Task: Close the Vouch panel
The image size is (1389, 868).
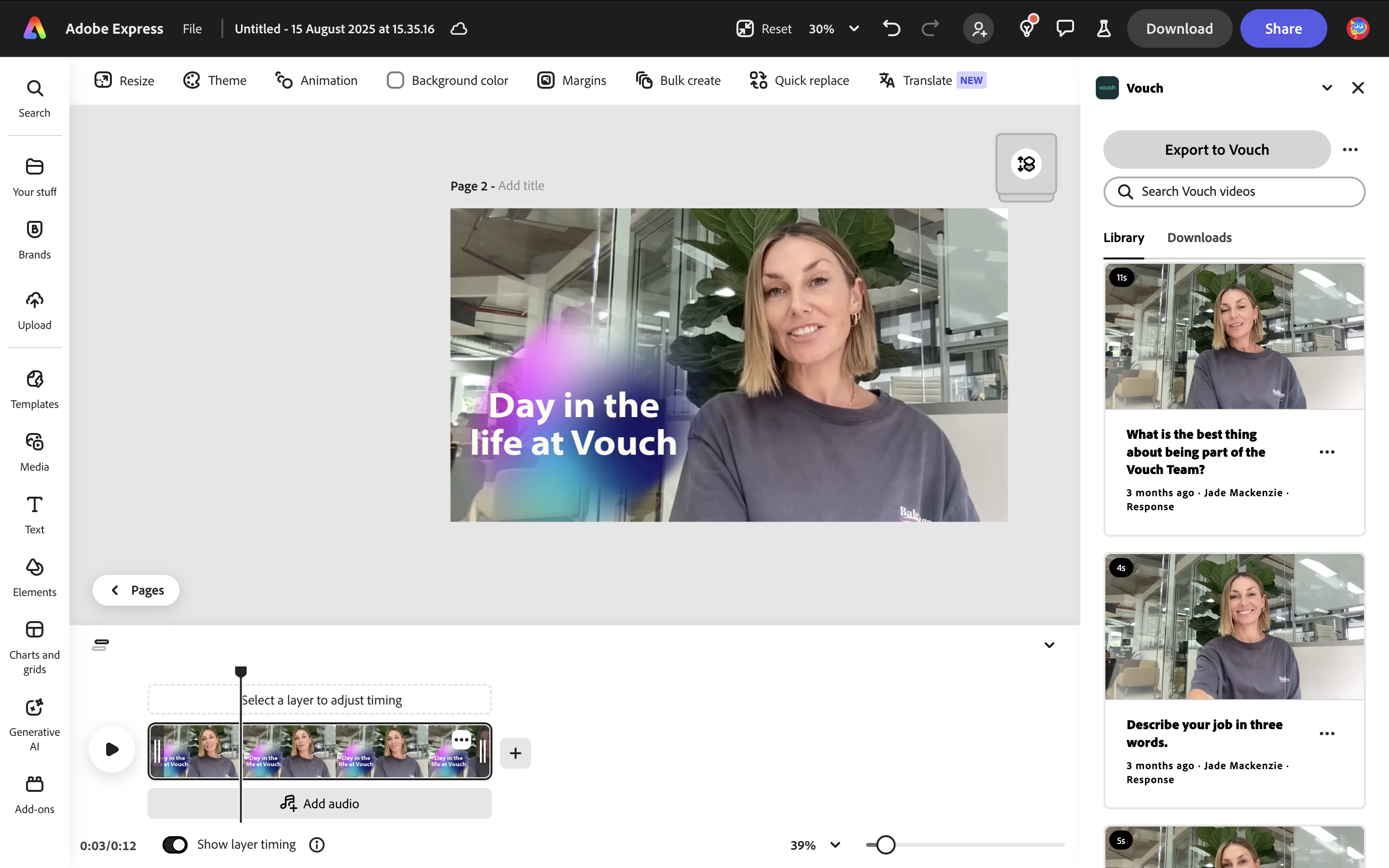Action: pyautogui.click(x=1358, y=88)
